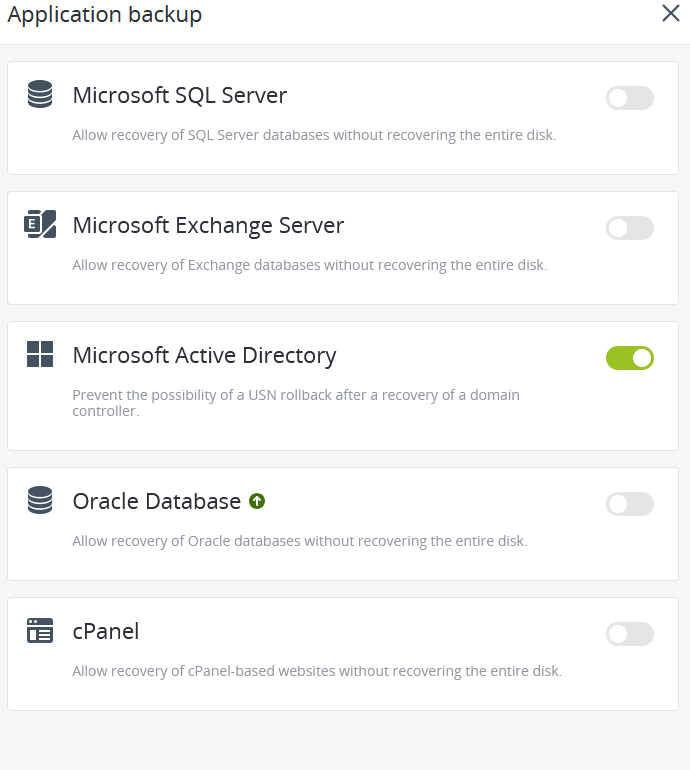Click the Oracle Database stack icon
This screenshot has height=770, width=690.
40,500
